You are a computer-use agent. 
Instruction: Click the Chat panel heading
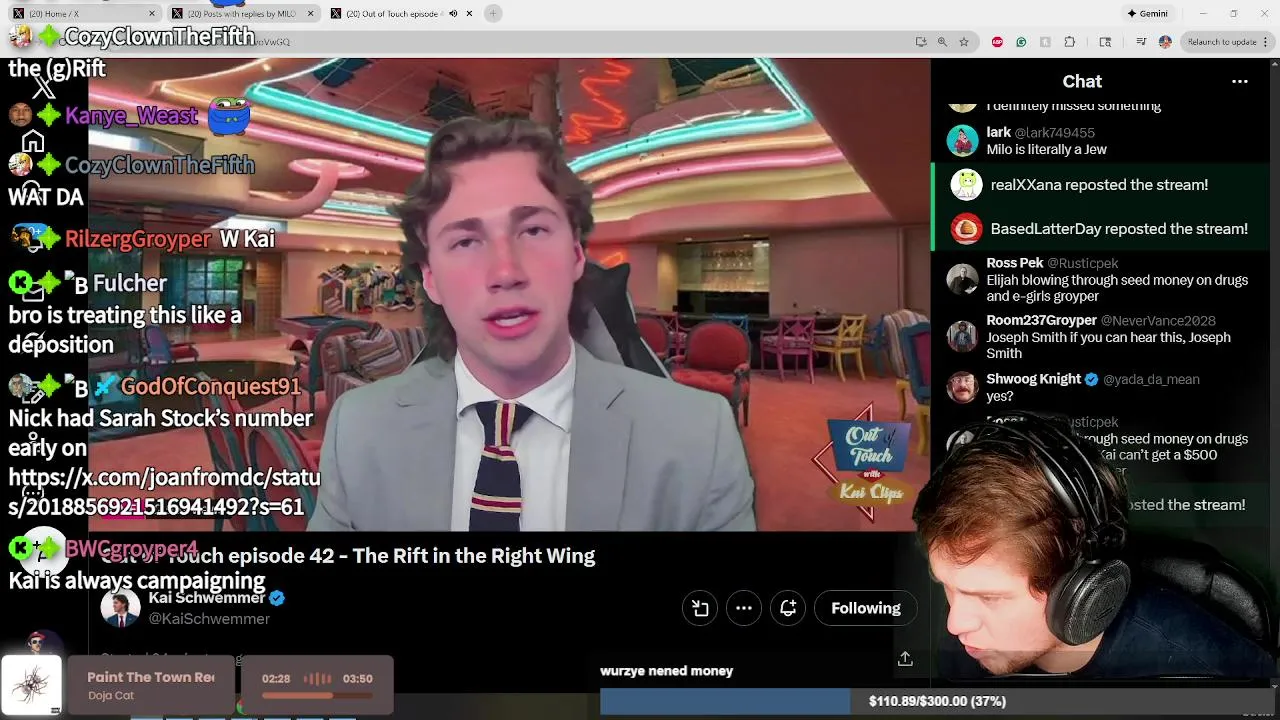pos(1082,82)
